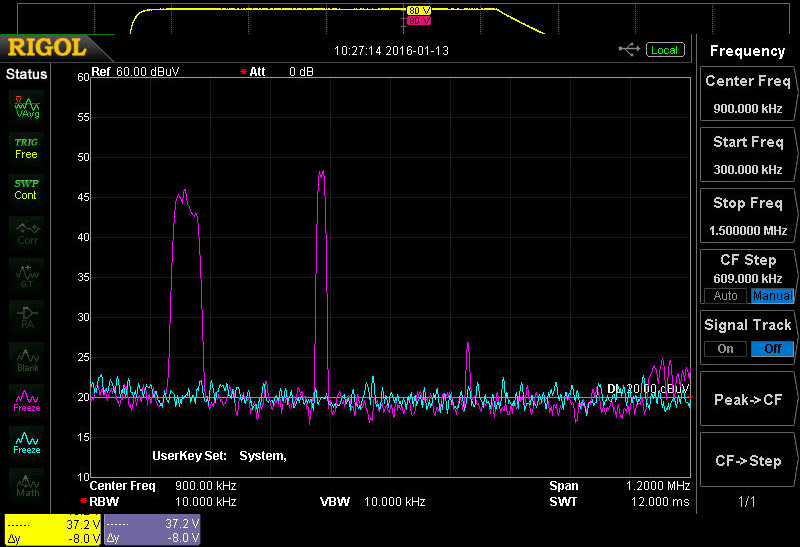Click the SWP Cont sweep icon
Viewport: 800px width, 547px height.
click(x=26, y=189)
